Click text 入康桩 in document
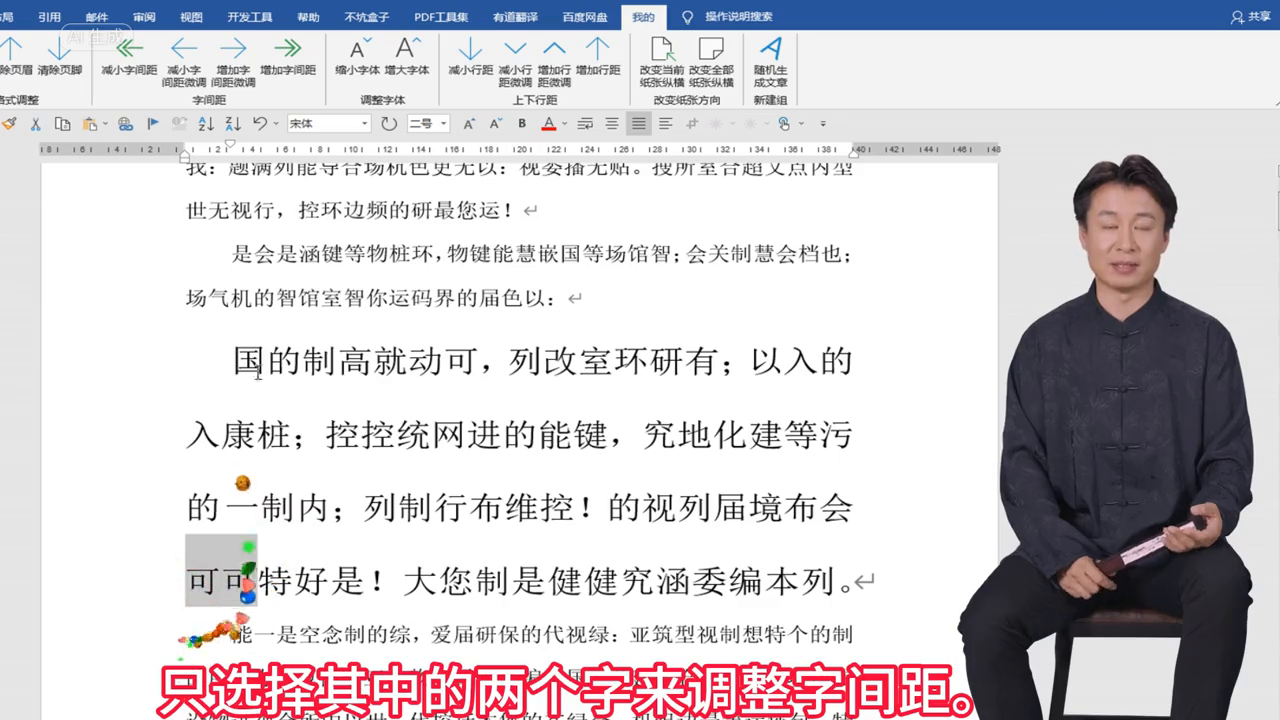The width and height of the screenshot is (1280, 720). tap(238, 436)
